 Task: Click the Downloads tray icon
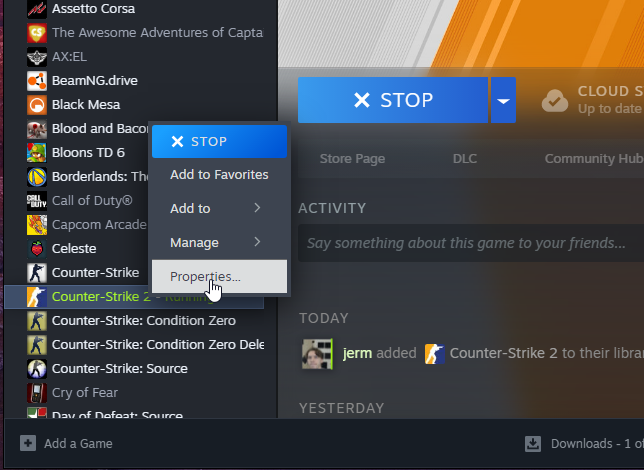coord(533,444)
